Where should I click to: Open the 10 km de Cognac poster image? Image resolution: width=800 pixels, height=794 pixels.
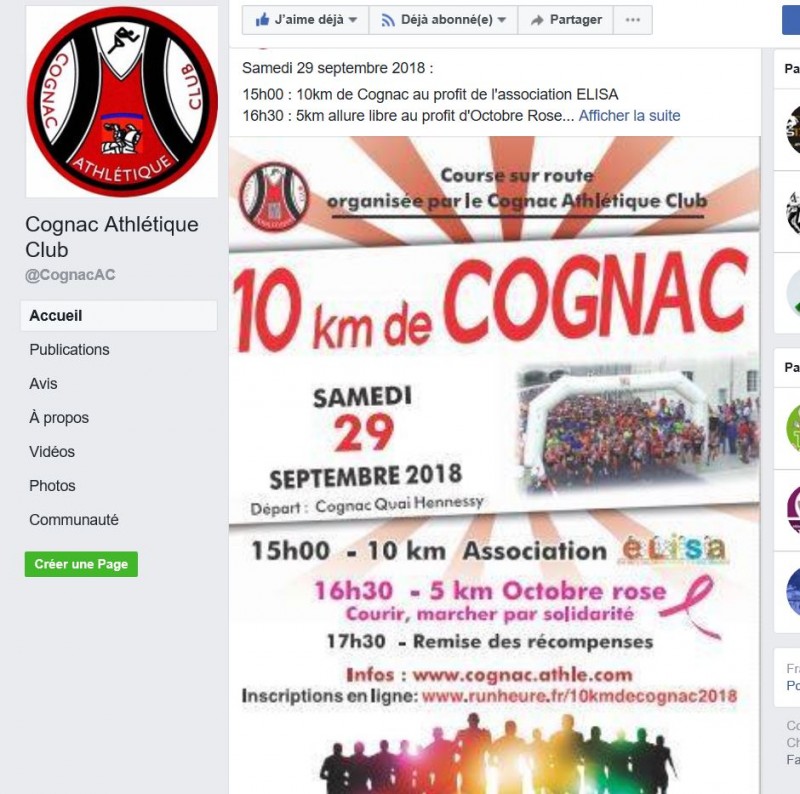(494, 464)
